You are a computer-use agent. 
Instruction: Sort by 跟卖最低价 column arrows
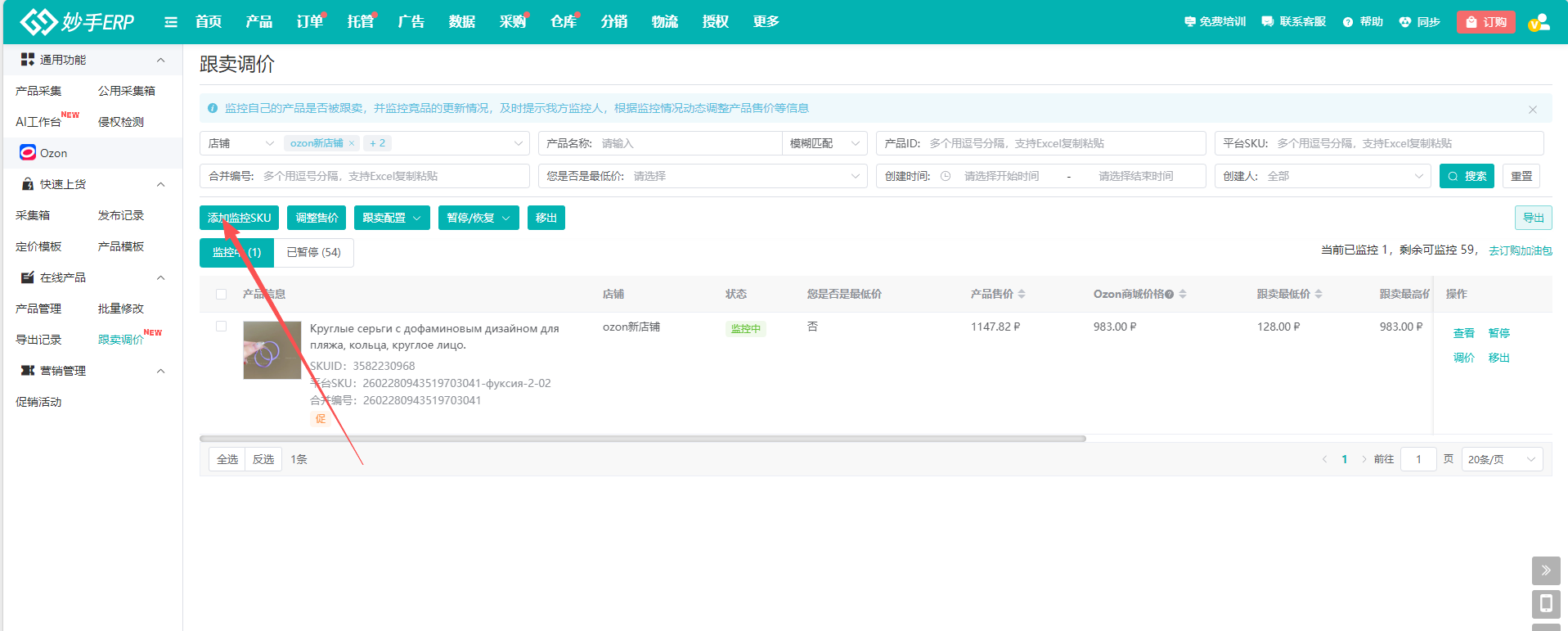(1319, 294)
